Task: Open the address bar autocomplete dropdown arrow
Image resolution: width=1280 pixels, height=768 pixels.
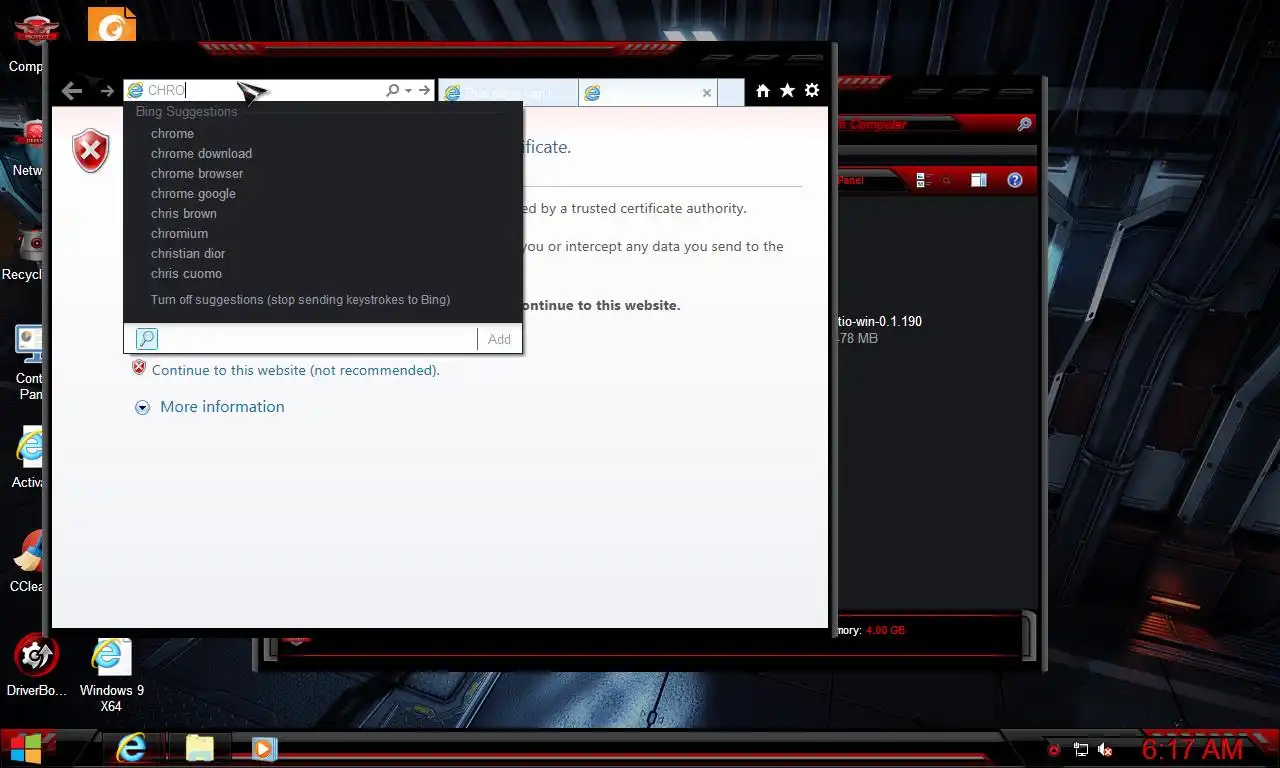Action: pyautogui.click(x=408, y=91)
